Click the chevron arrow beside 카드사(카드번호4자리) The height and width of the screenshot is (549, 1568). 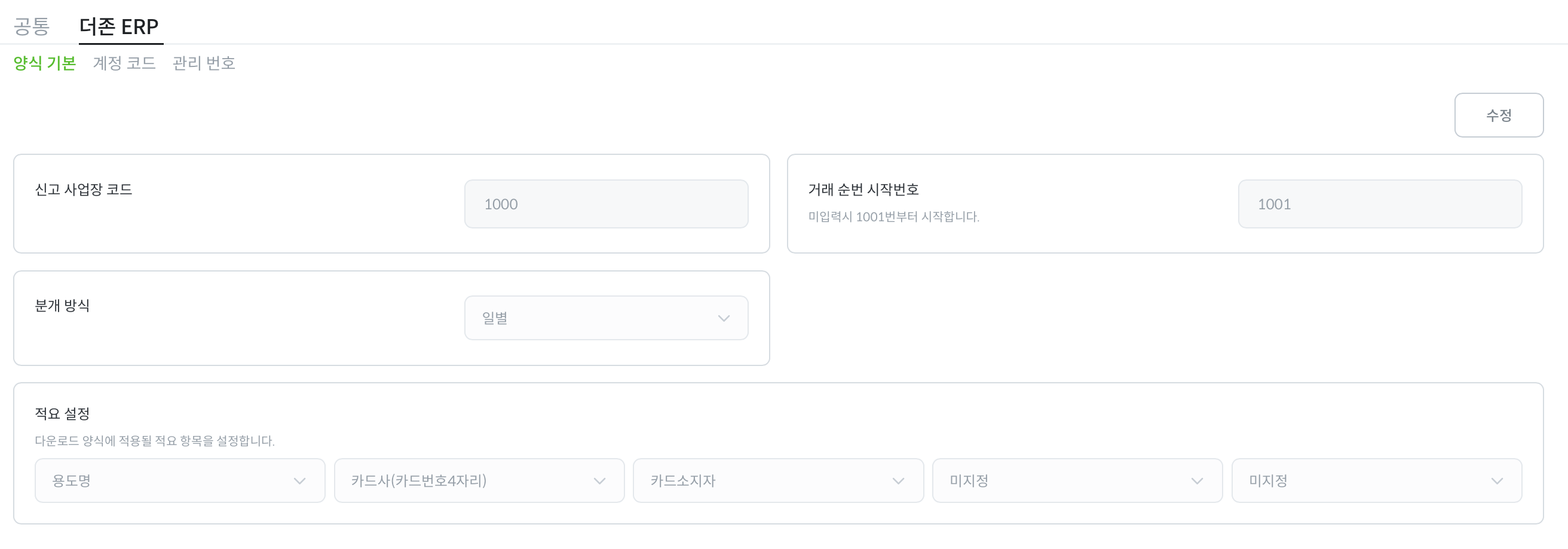[x=599, y=481]
